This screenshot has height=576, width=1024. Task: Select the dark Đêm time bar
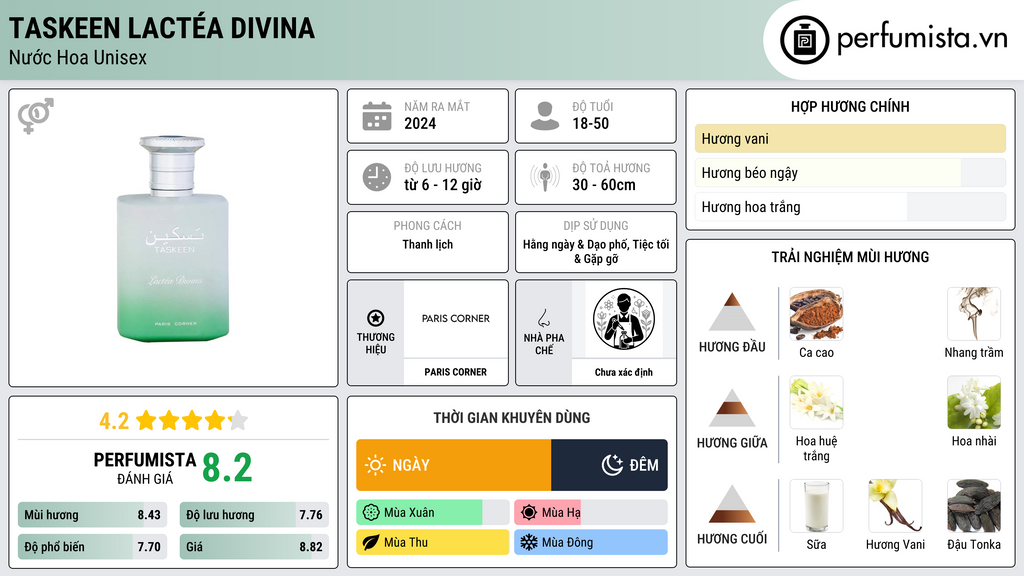tap(609, 465)
